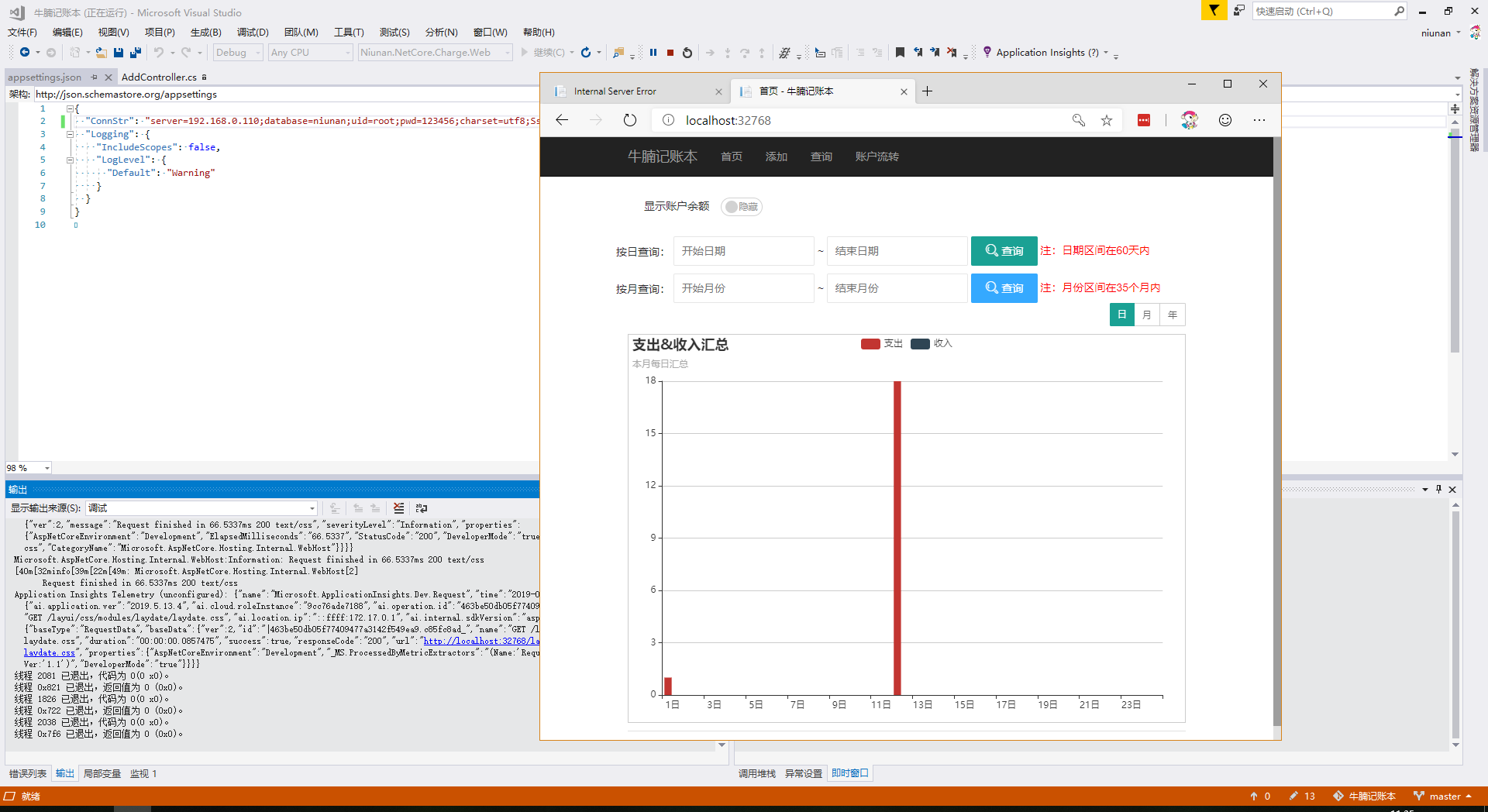Restart the debug session icon
Image resolution: width=1488 pixels, height=812 pixels.
click(x=687, y=53)
